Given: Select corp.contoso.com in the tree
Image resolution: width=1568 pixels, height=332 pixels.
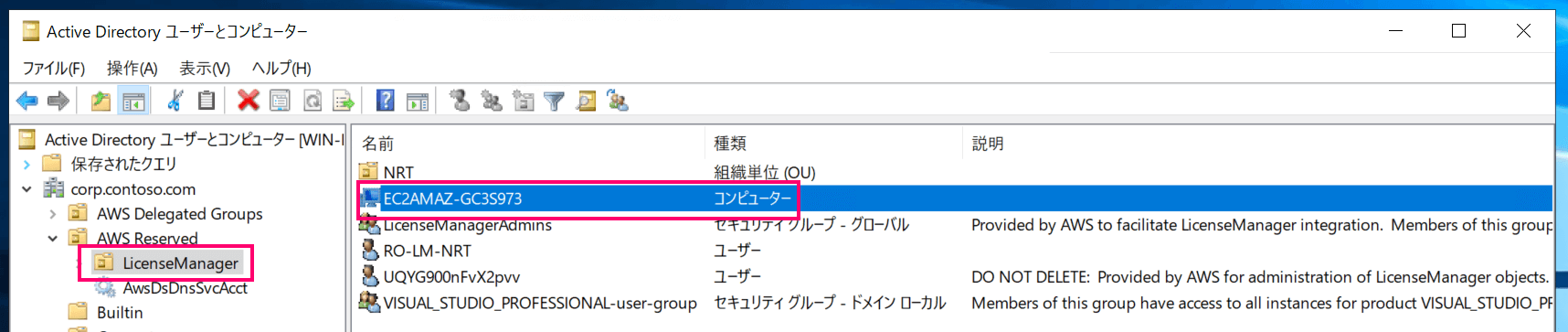Looking at the screenshot, I should pyautogui.click(x=133, y=189).
